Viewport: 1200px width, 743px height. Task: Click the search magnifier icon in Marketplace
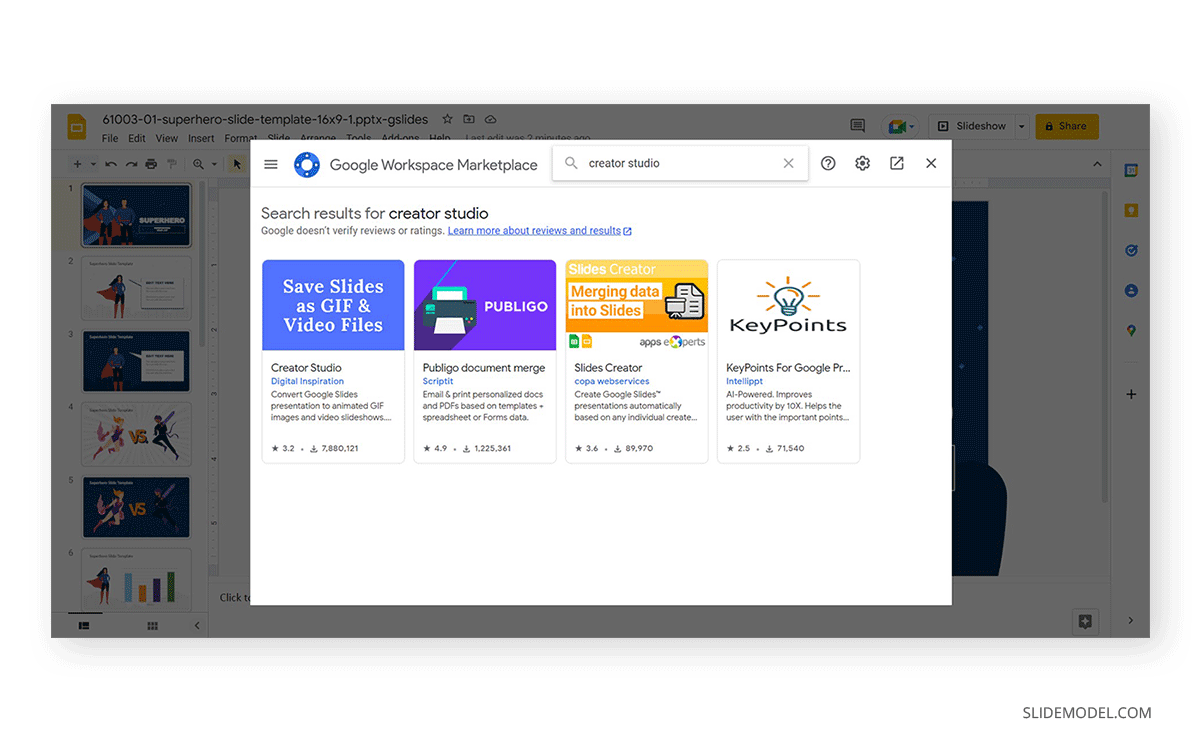click(571, 163)
